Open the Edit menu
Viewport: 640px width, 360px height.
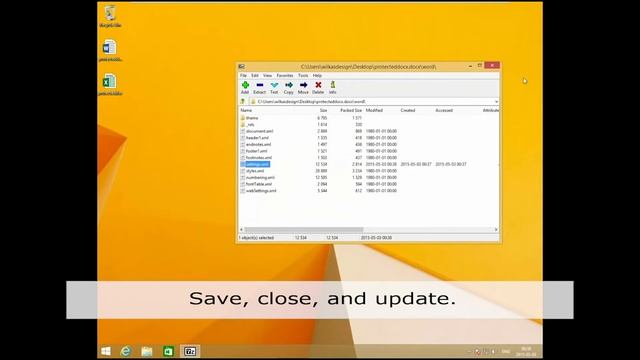255,76
